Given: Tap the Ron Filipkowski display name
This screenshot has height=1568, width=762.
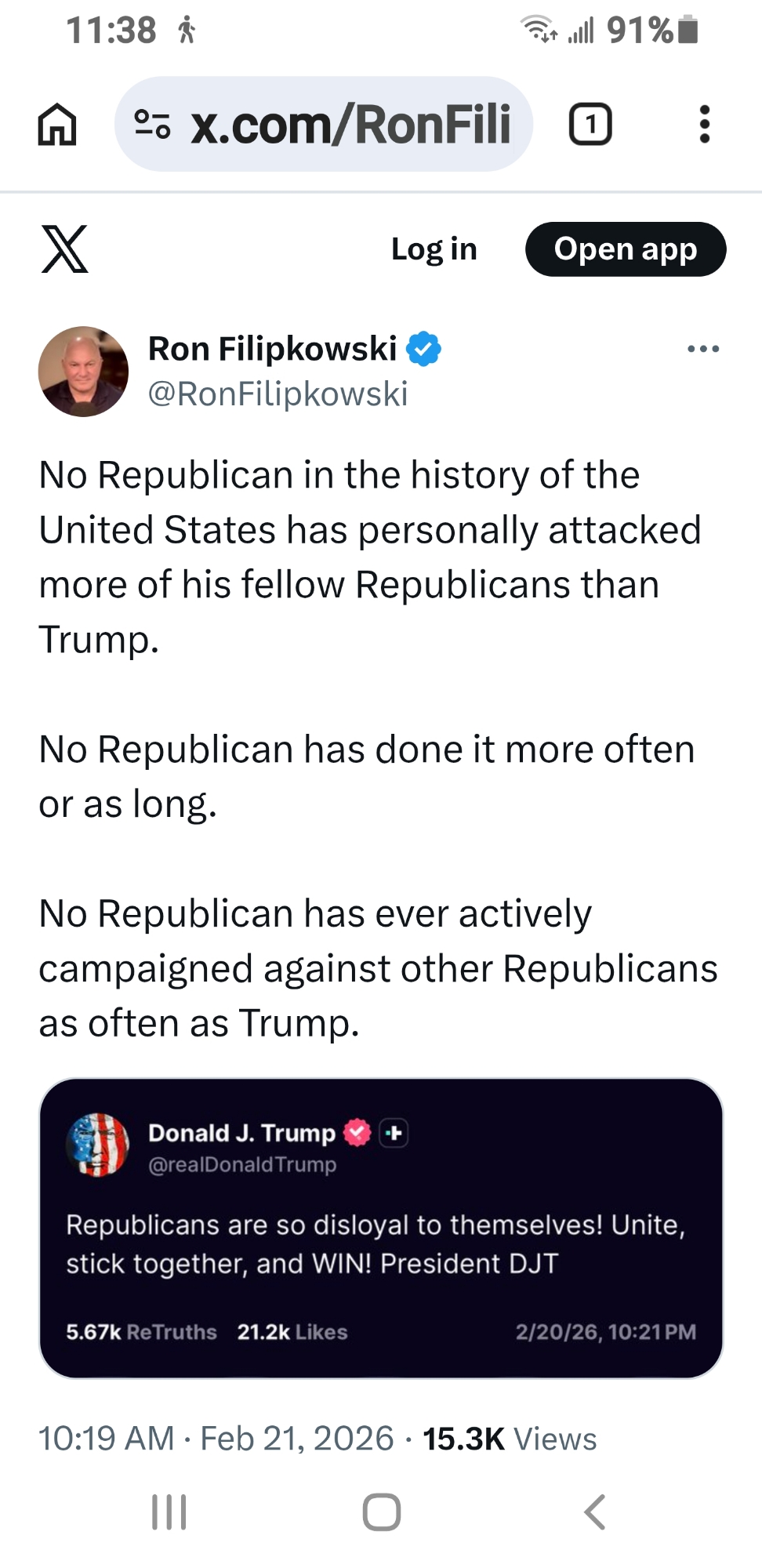Looking at the screenshot, I should [x=272, y=349].
